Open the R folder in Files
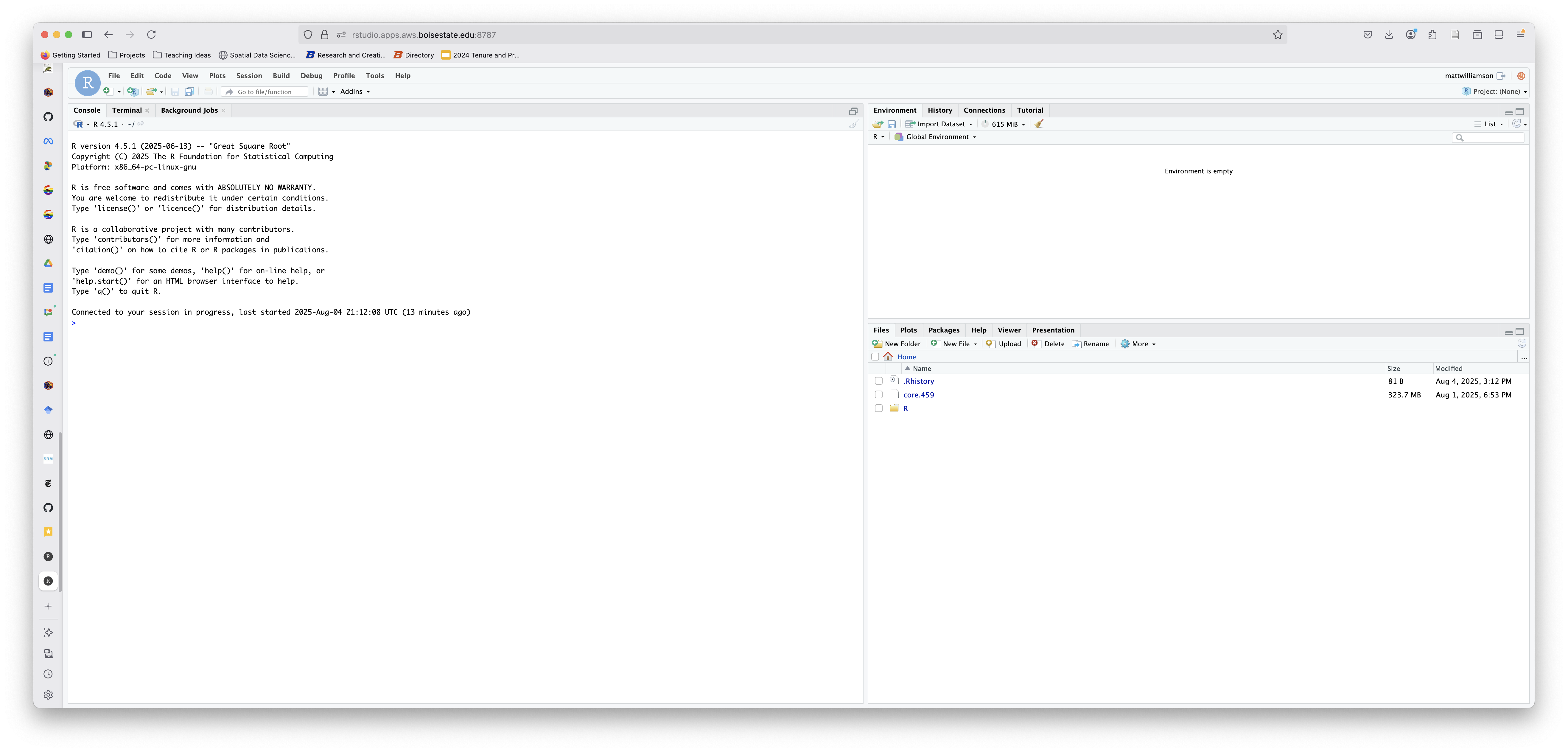 coord(905,408)
